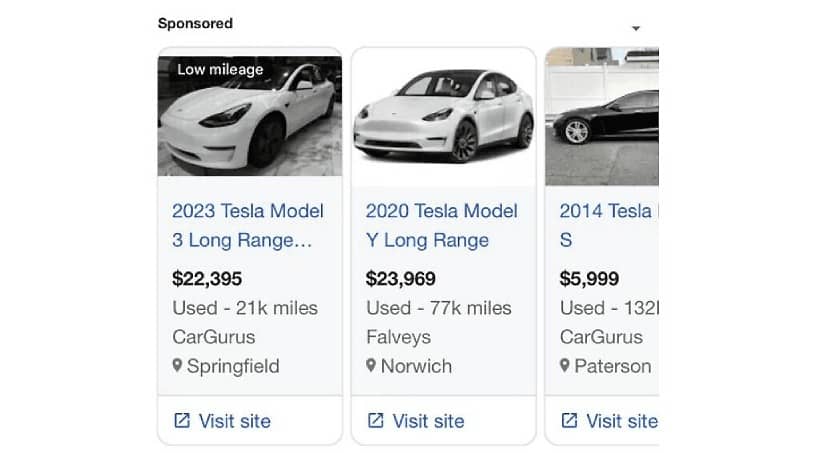Click external-link icon on the Model S card

coord(569,421)
